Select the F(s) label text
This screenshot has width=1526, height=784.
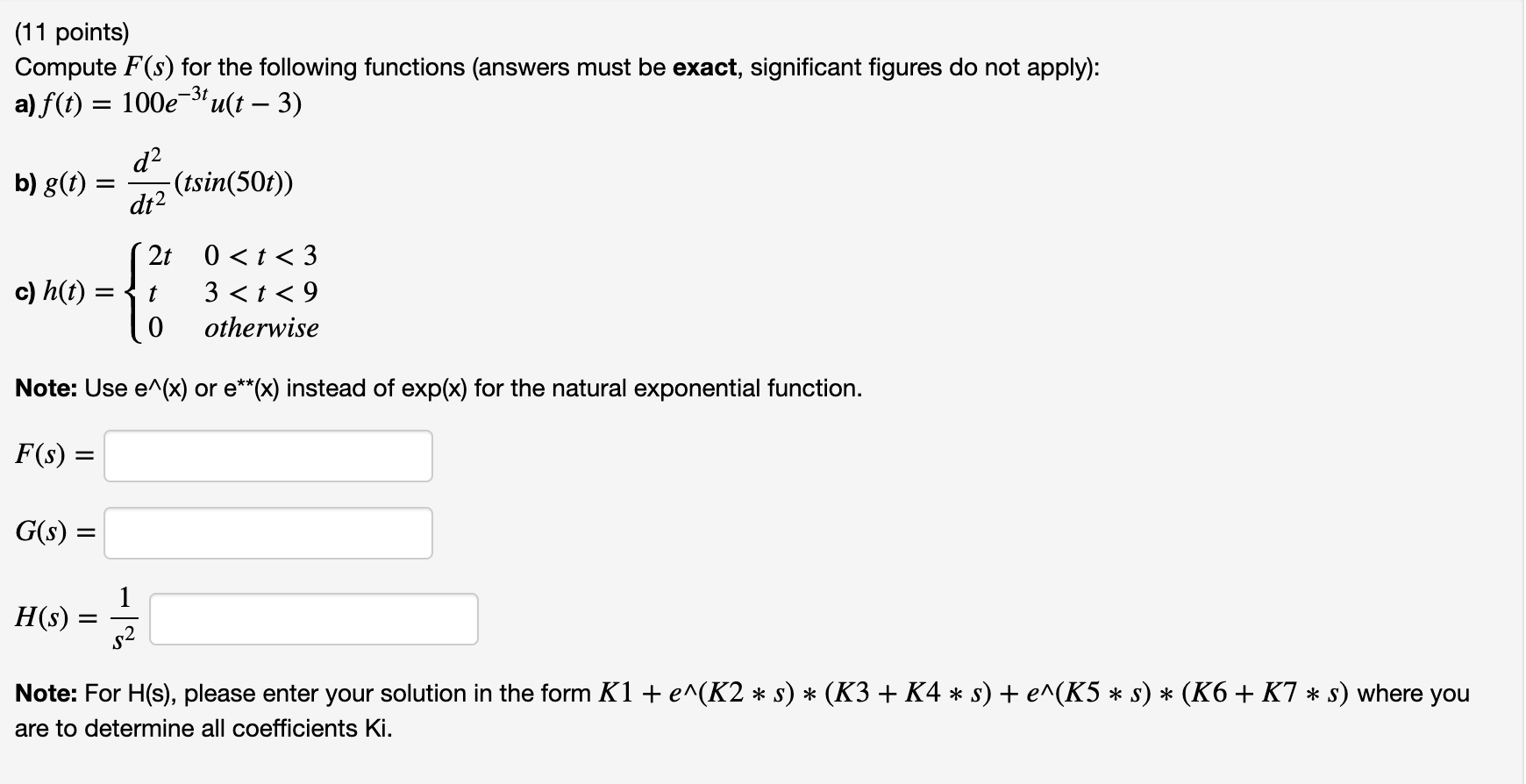[x=48, y=455]
